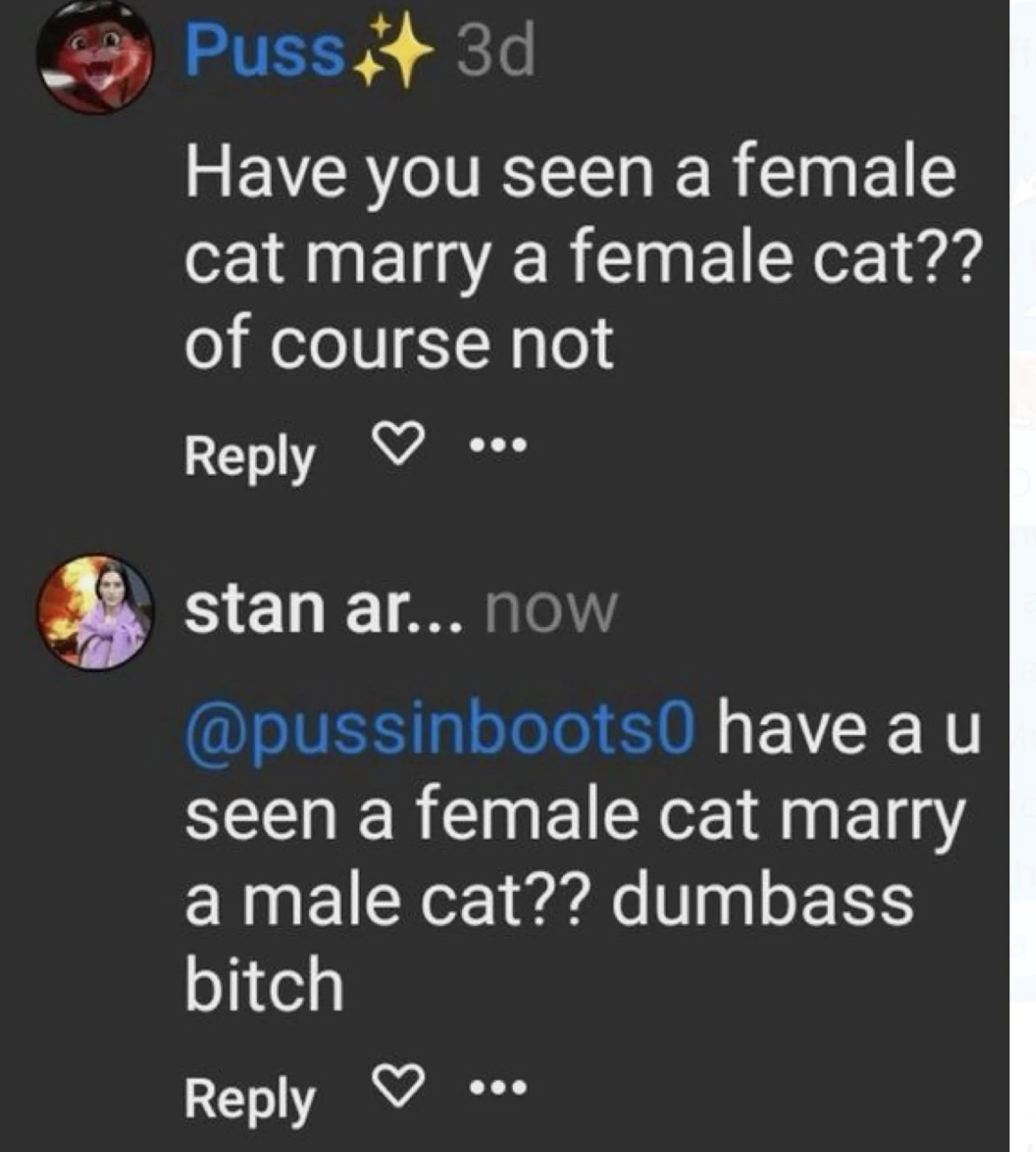Open stan ar's profile picture

point(94,612)
